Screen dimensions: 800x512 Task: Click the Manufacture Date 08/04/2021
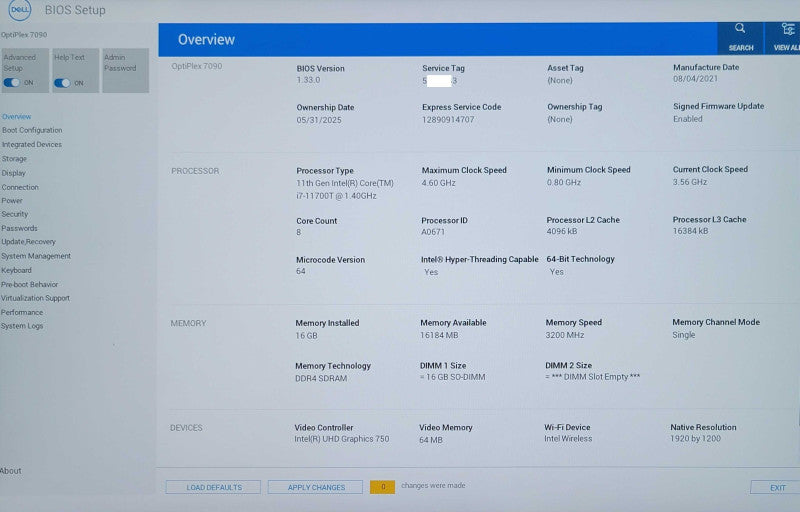[695, 79]
